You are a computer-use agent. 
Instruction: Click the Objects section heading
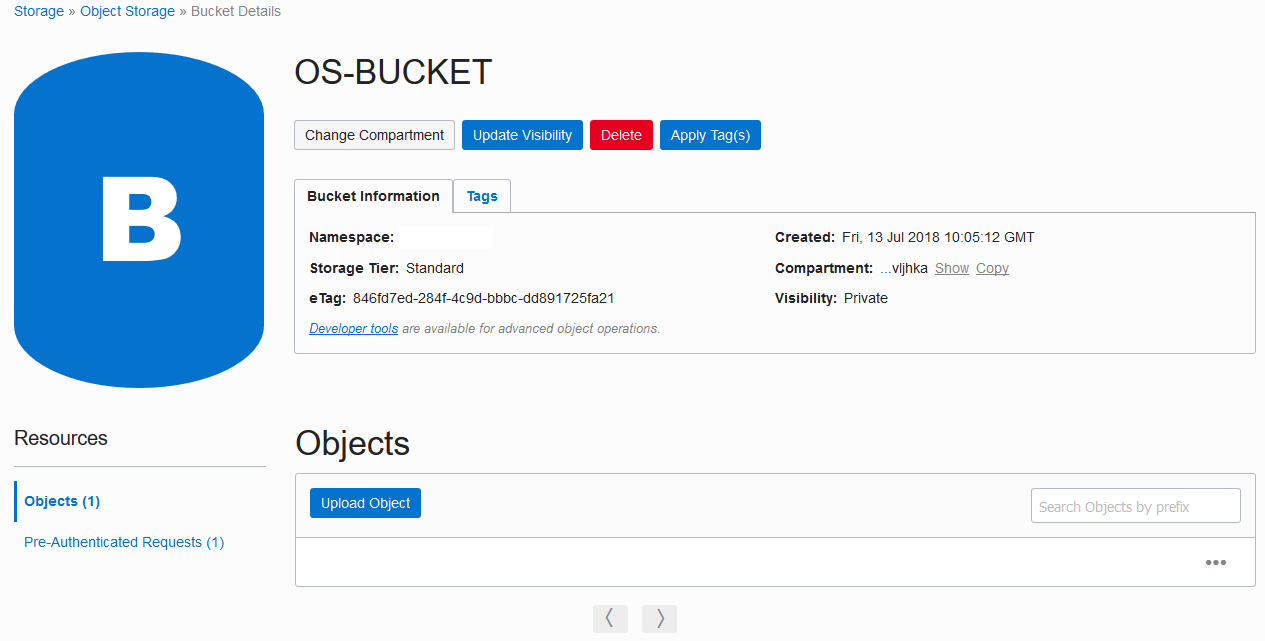353,444
